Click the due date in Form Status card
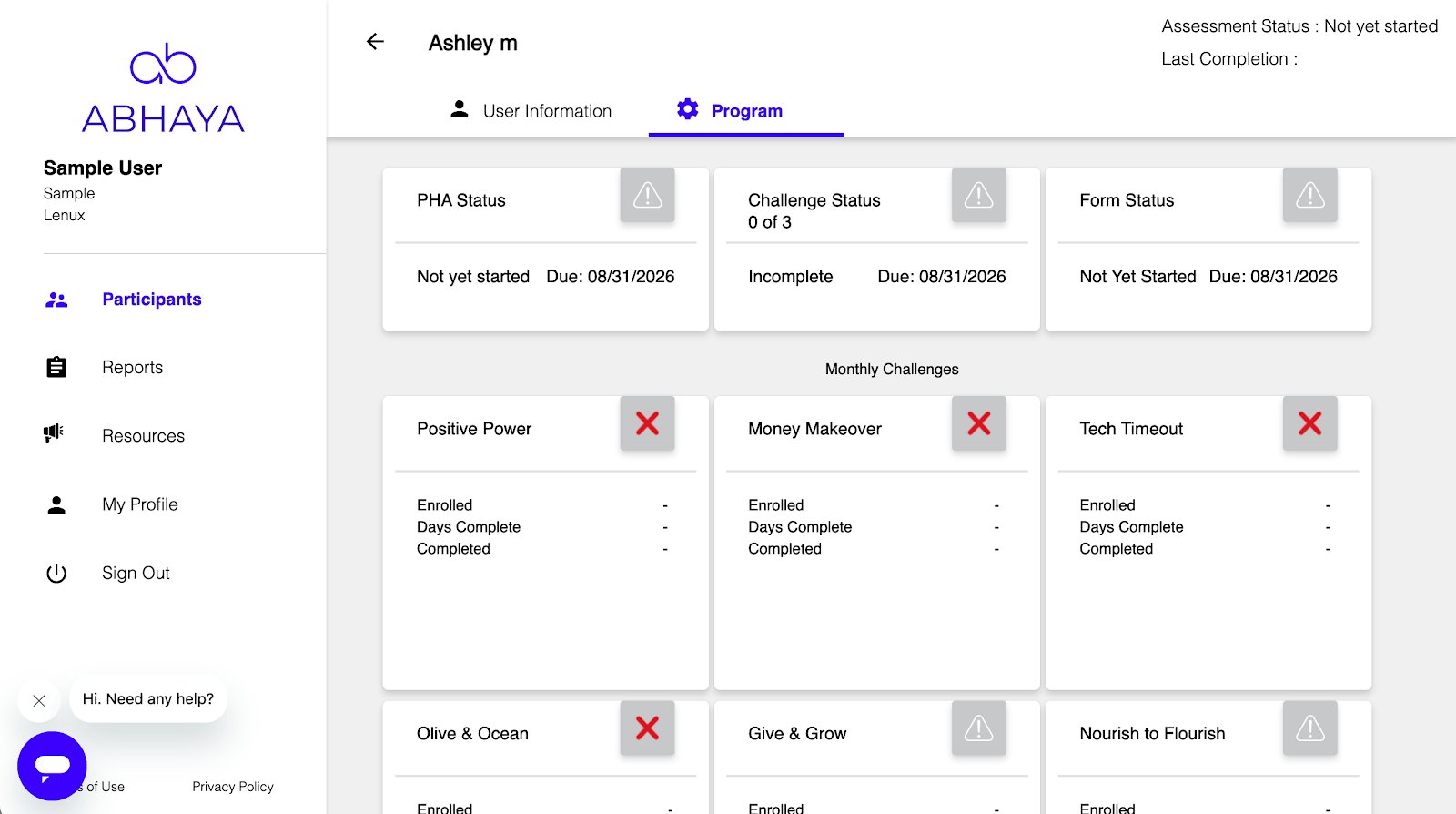 (1273, 277)
